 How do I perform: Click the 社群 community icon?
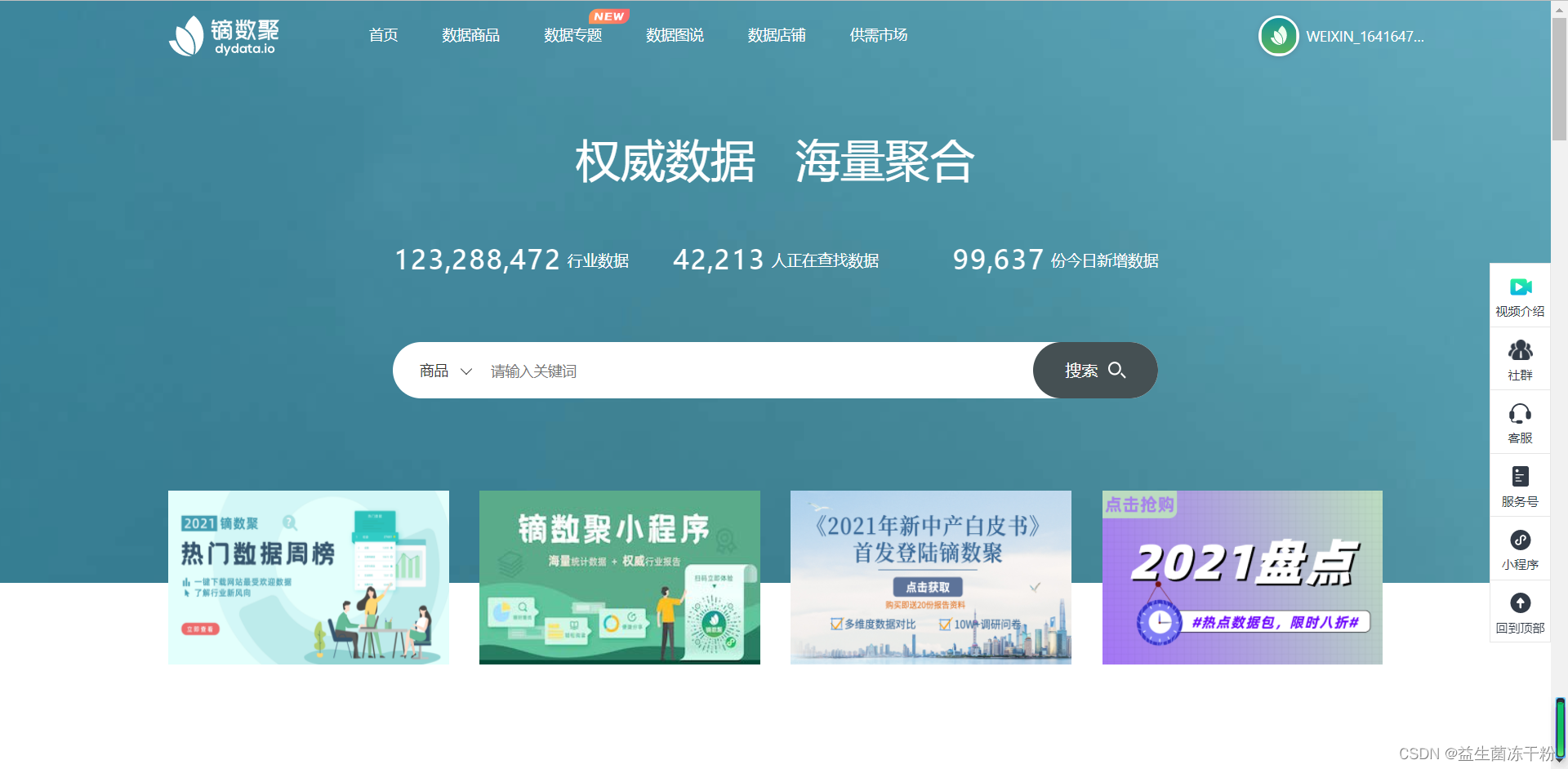(1520, 359)
